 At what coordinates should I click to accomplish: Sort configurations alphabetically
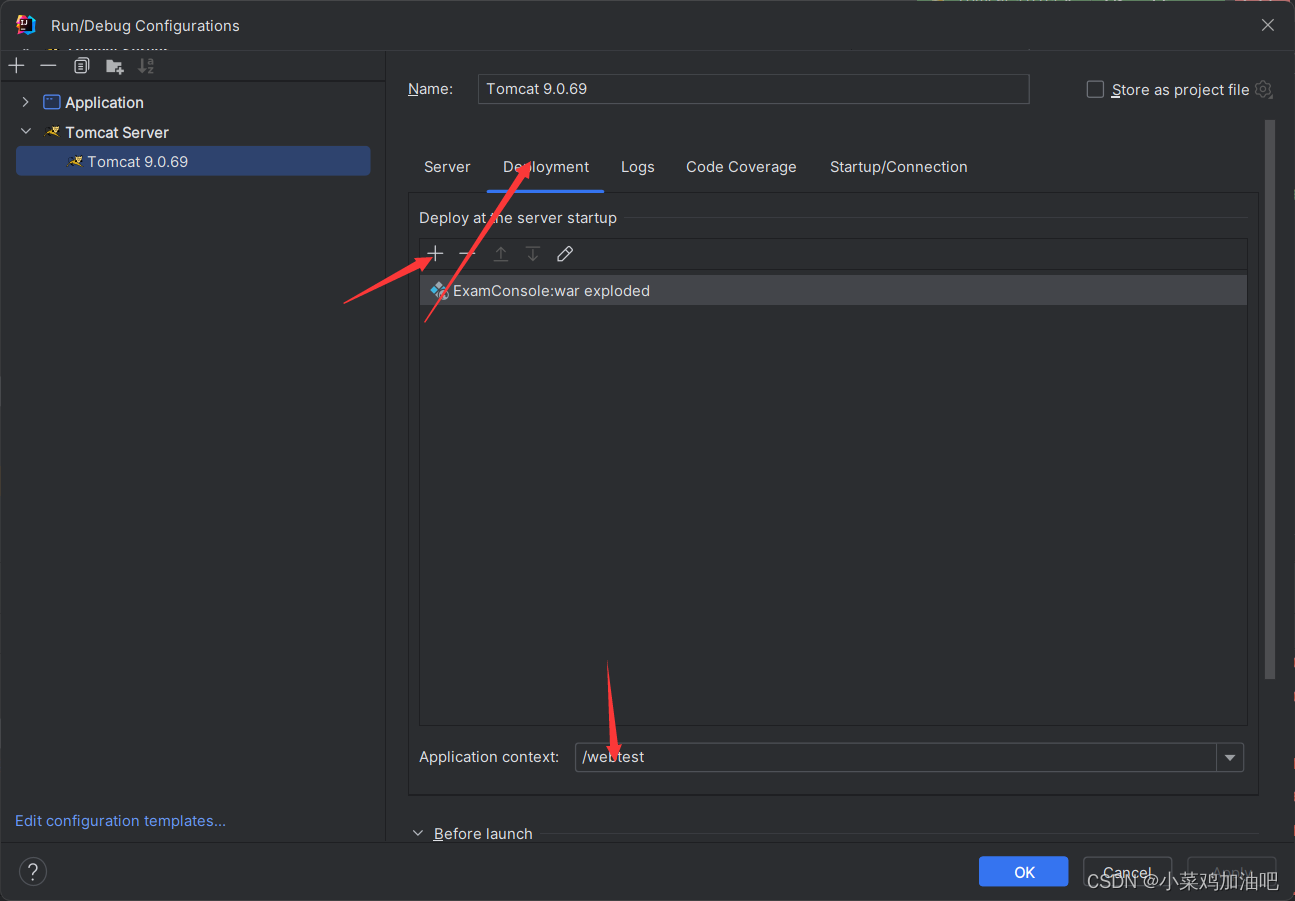pos(146,66)
